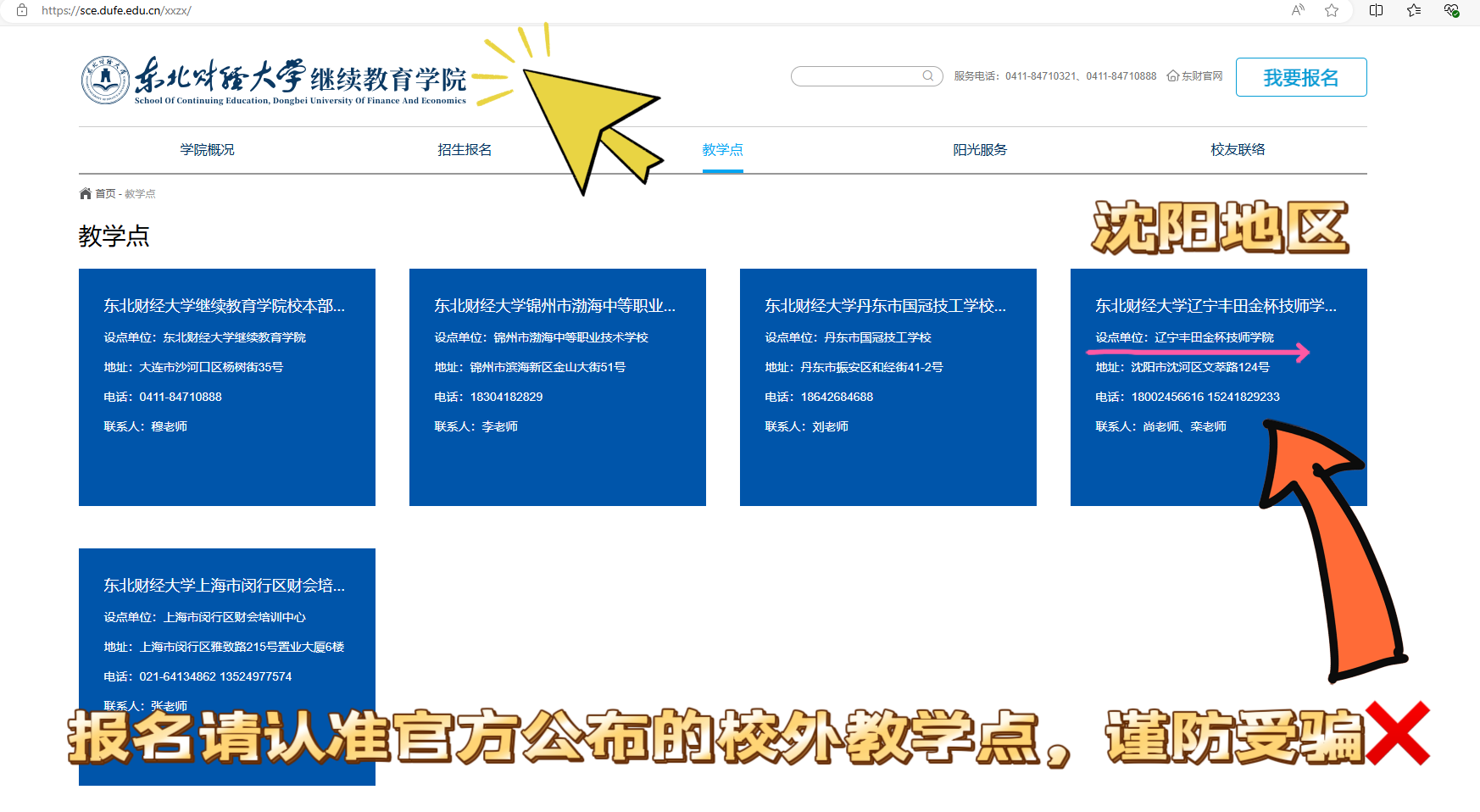Click phone number 18304182829
Image resolution: width=1480 pixels, height=812 pixels.
tap(488, 397)
